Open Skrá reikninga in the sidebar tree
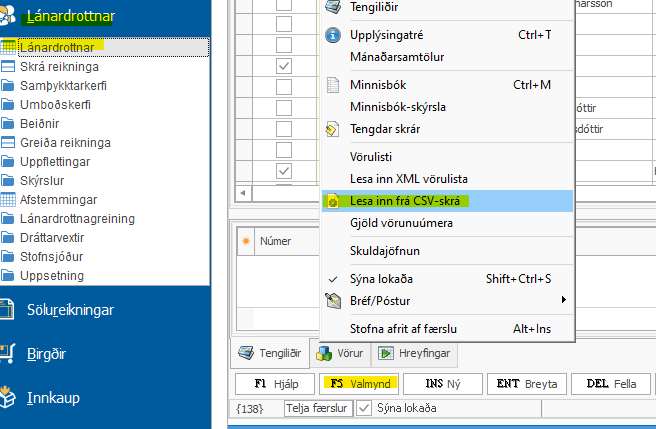Image resolution: width=656 pixels, height=429 pixels. point(59,66)
